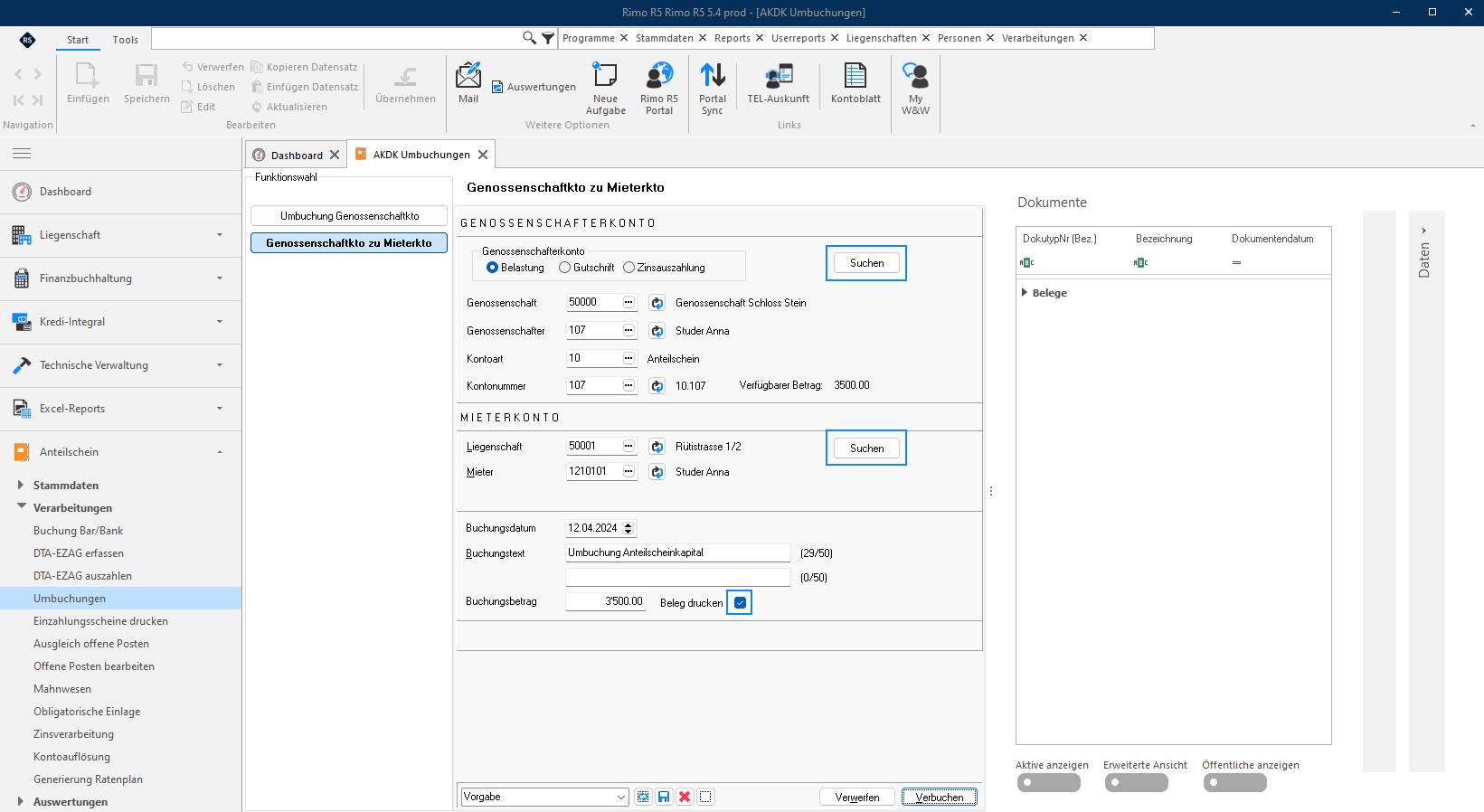Toggle Öffentliche anzeigen switch
The width and height of the screenshot is (1484, 812).
[1235, 783]
